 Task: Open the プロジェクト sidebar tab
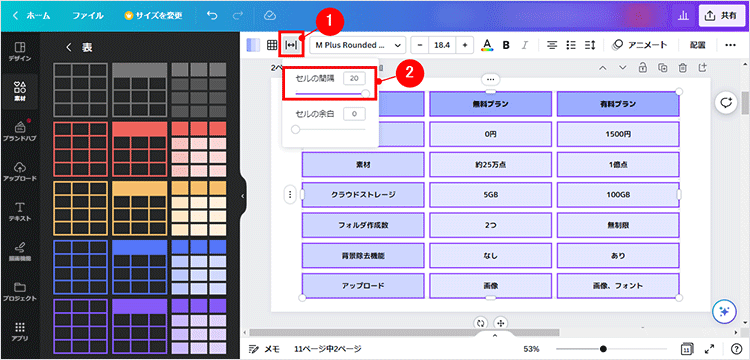click(20, 291)
